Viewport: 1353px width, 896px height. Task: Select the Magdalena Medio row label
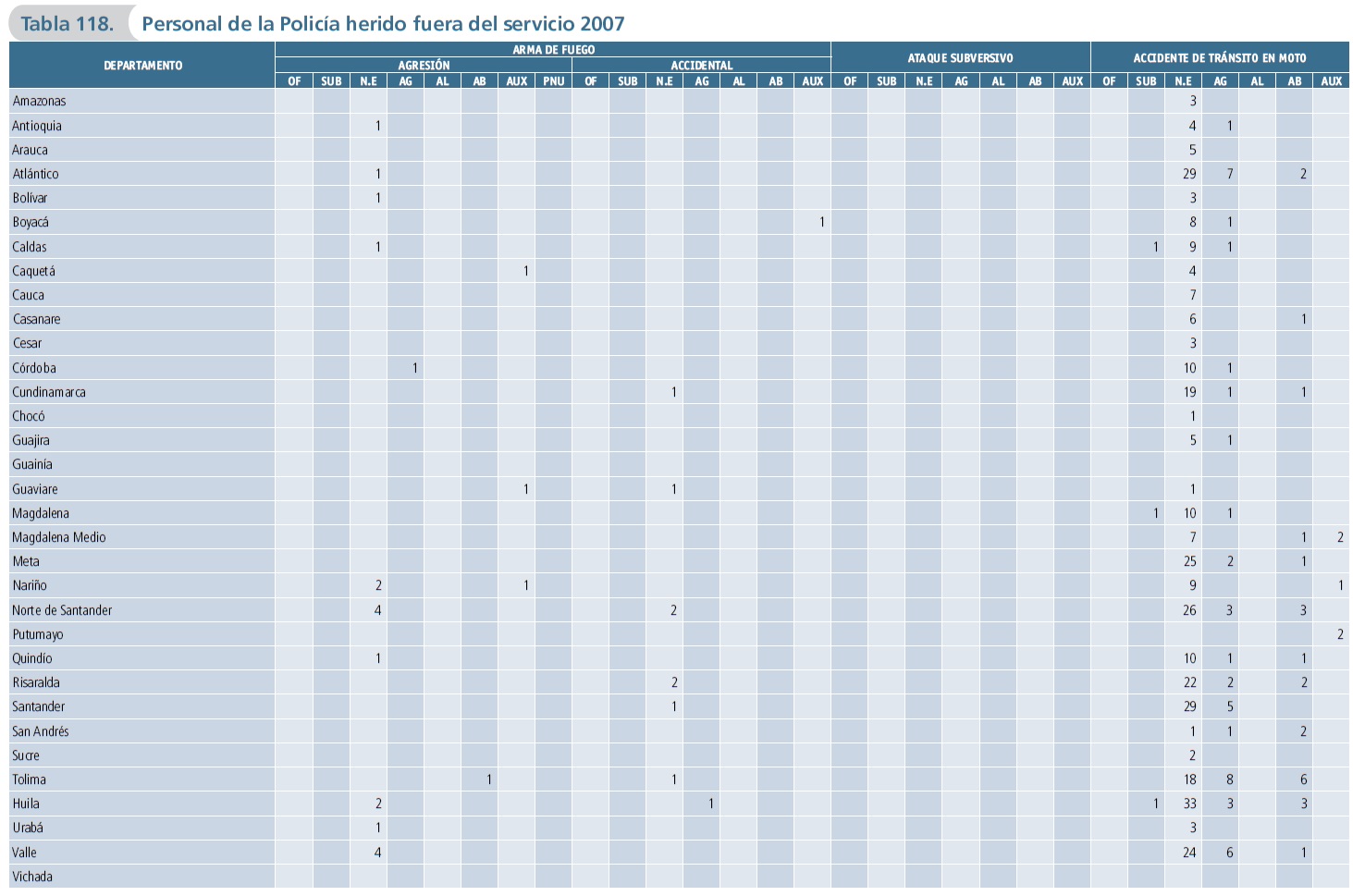tap(59, 537)
